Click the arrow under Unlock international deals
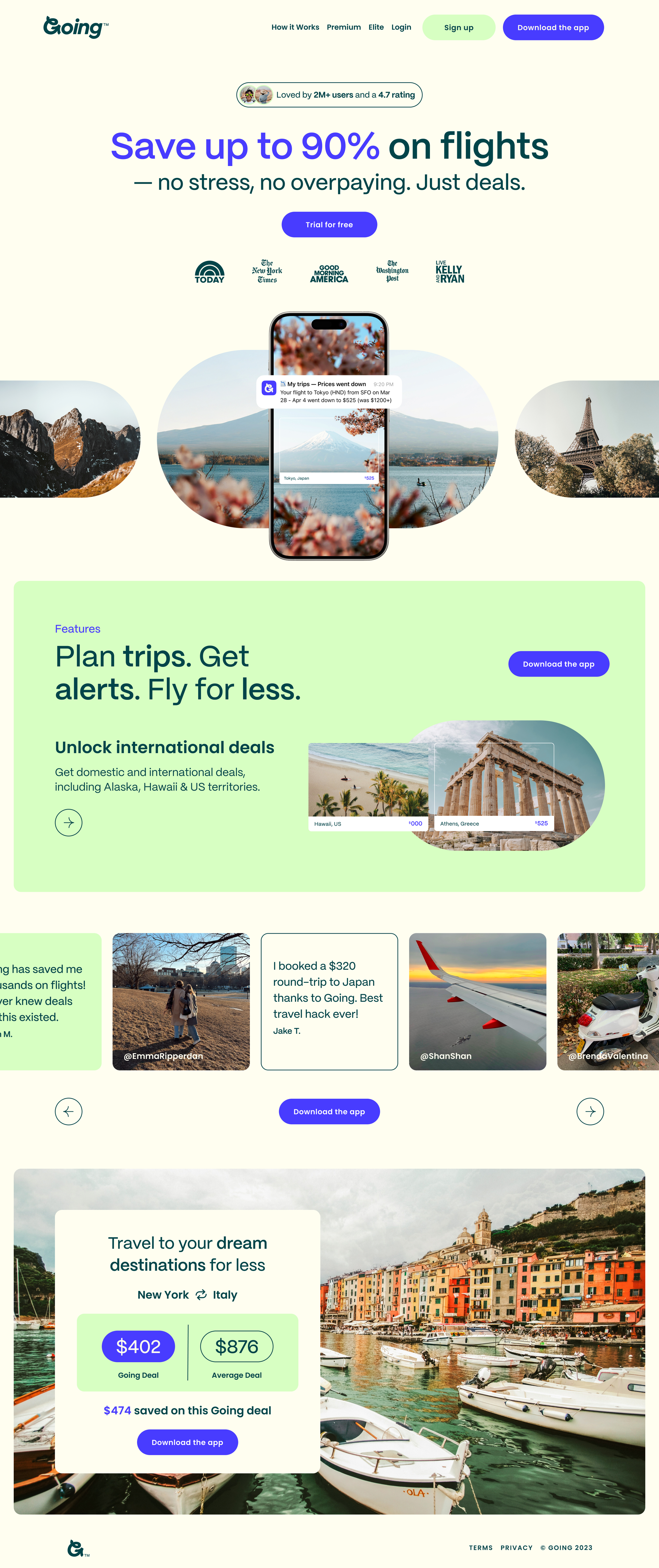The height and width of the screenshot is (1568, 659). [x=69, y=822]
